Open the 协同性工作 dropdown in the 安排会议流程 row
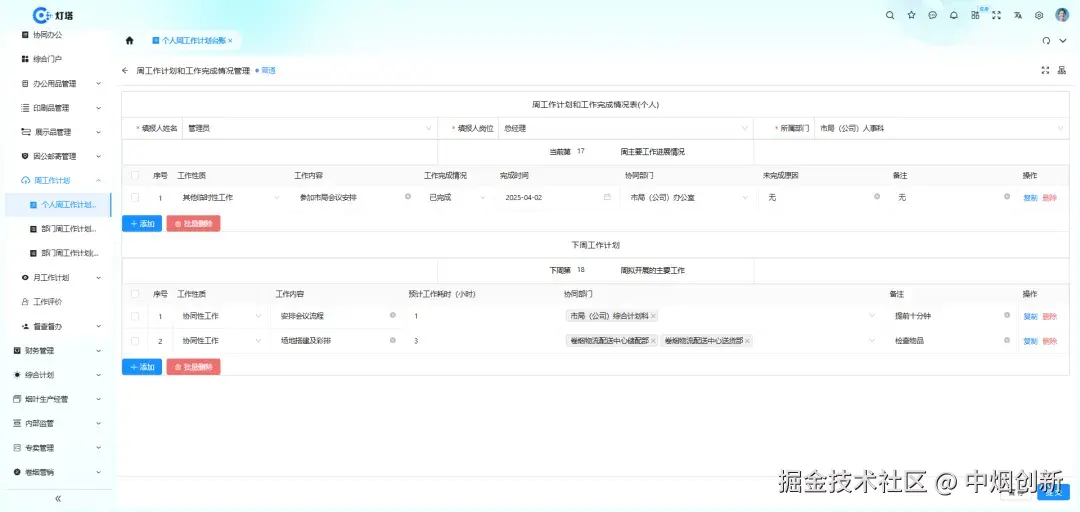 [220, 316]
